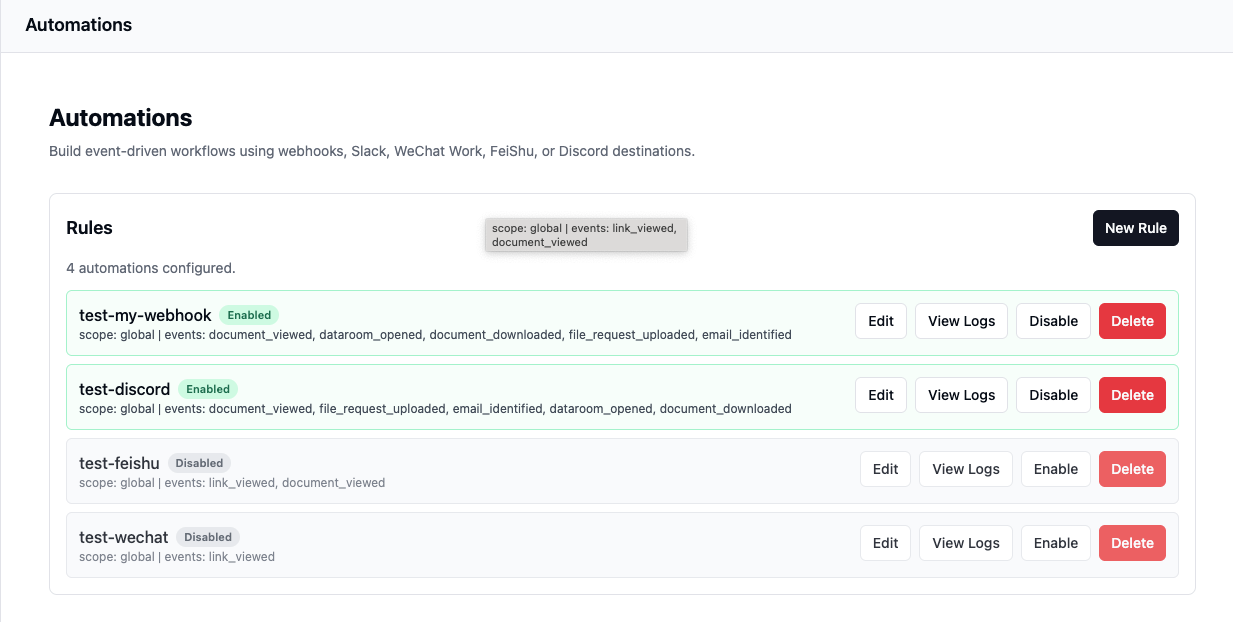This screenshot has height=622, width=1233.
Task: Disable the test-discord automation
Action: tap(1053, 395)
